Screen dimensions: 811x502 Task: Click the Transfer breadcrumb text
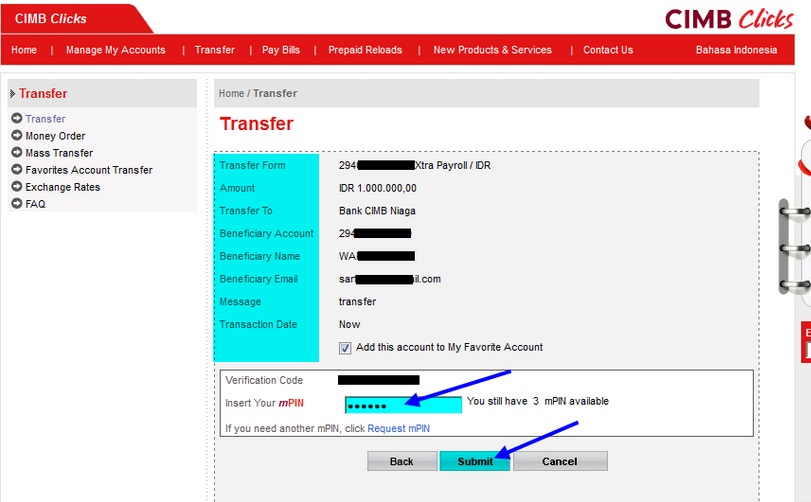tap(275, 94)
